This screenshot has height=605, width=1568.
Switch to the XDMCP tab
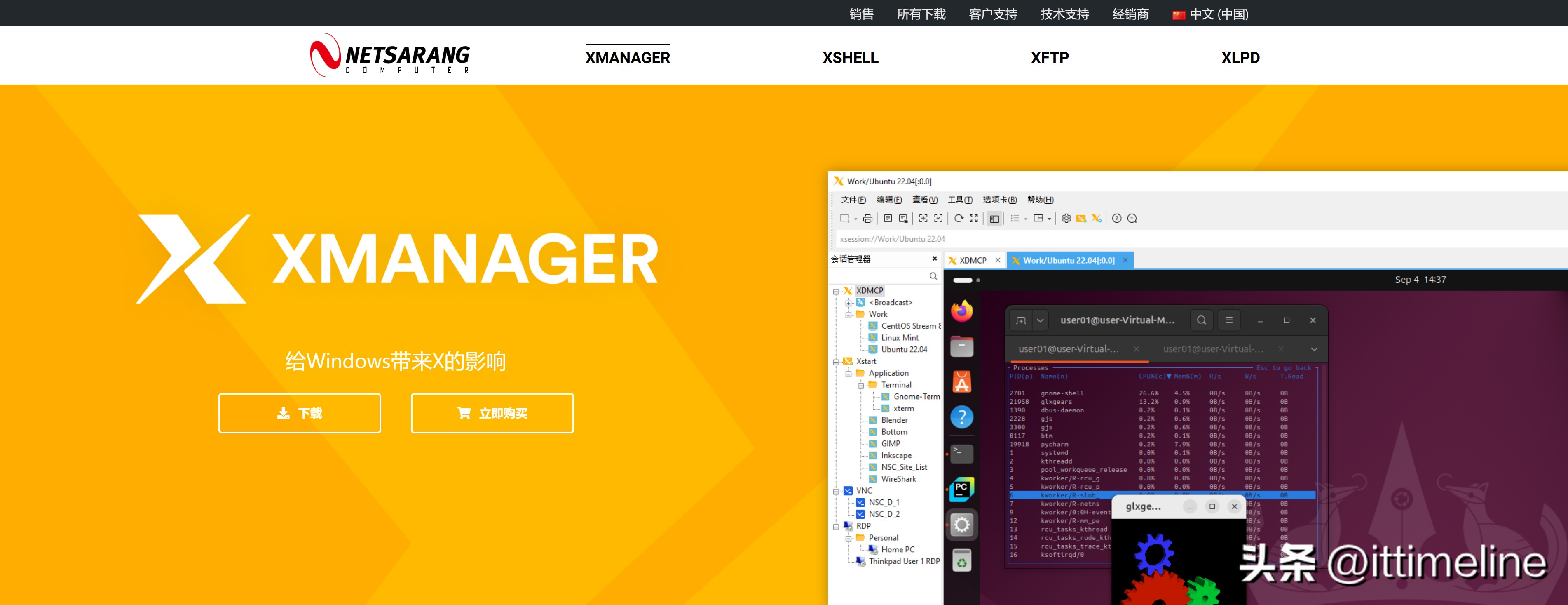(972, 260)
